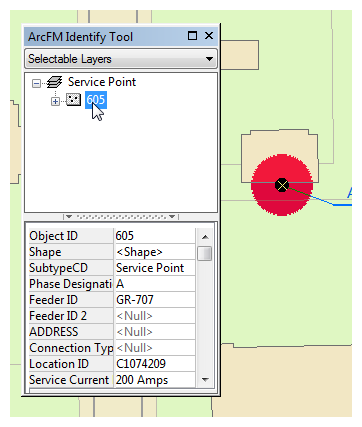
Task: Click the Phase Designation field label
Action: (71, 284)
